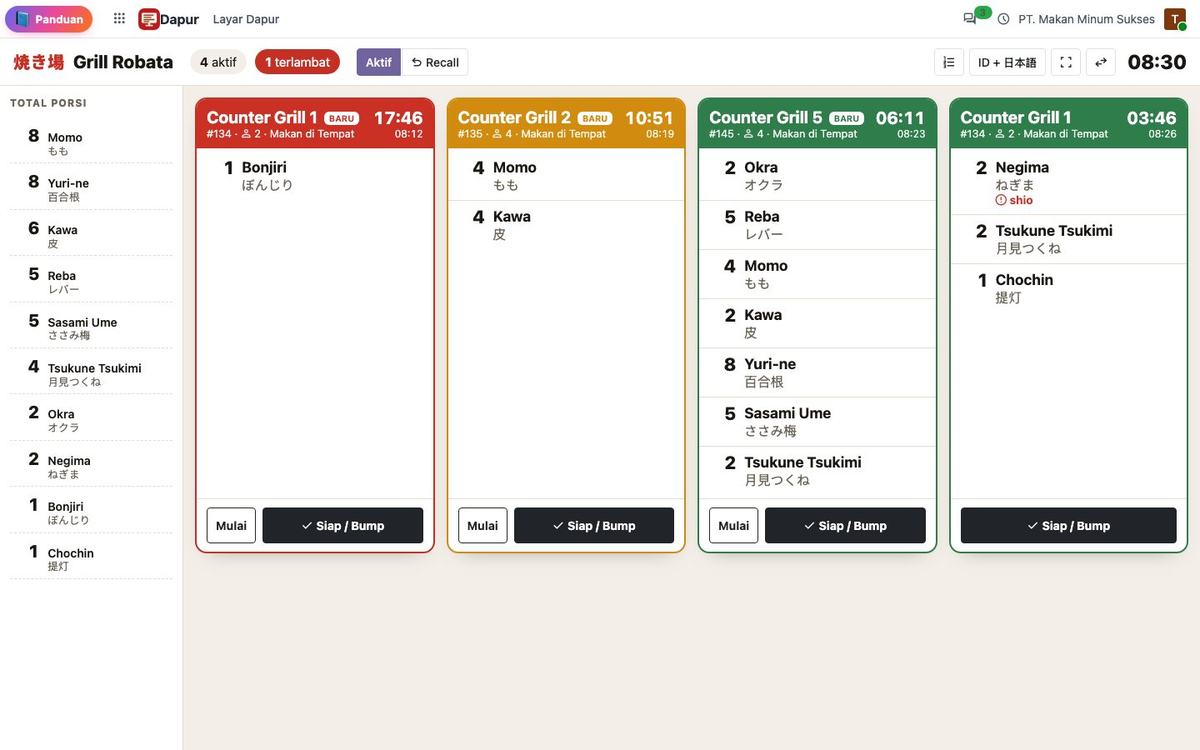
Task: Click the 4 aktif counter badge
Action: click(218, 62)
